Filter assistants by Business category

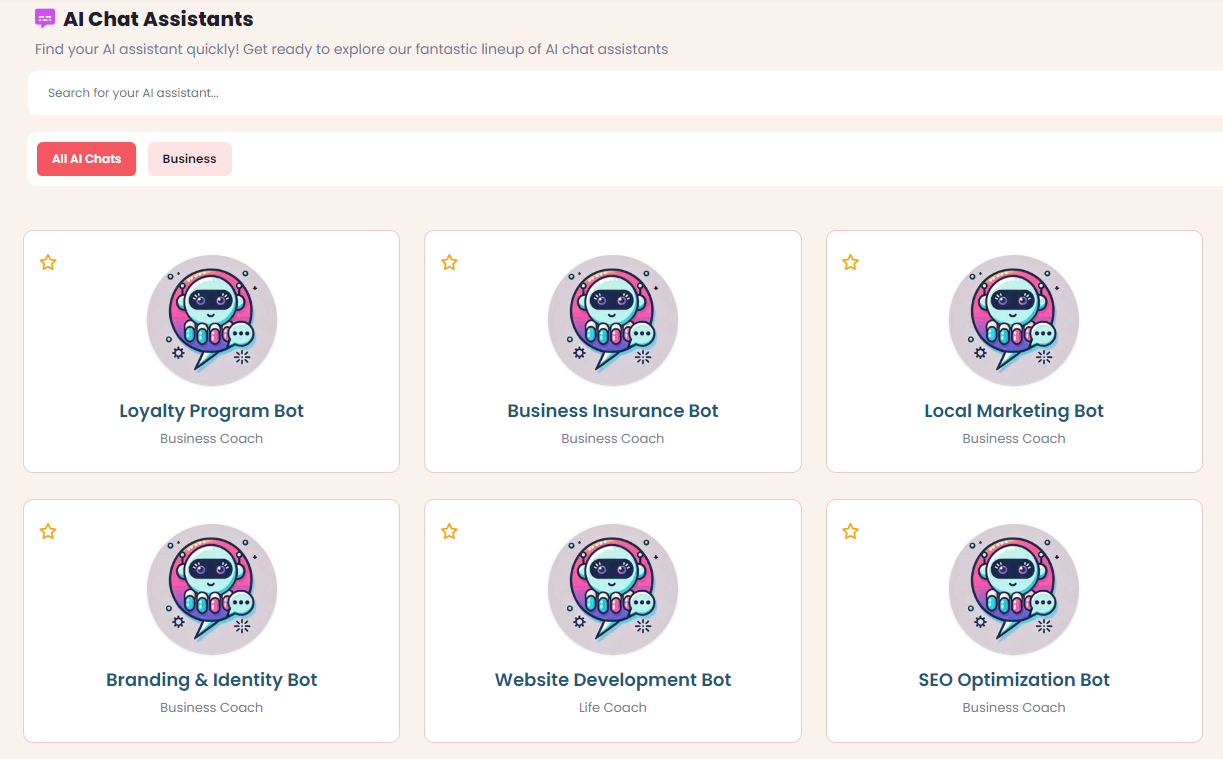(x=189, y=159)
